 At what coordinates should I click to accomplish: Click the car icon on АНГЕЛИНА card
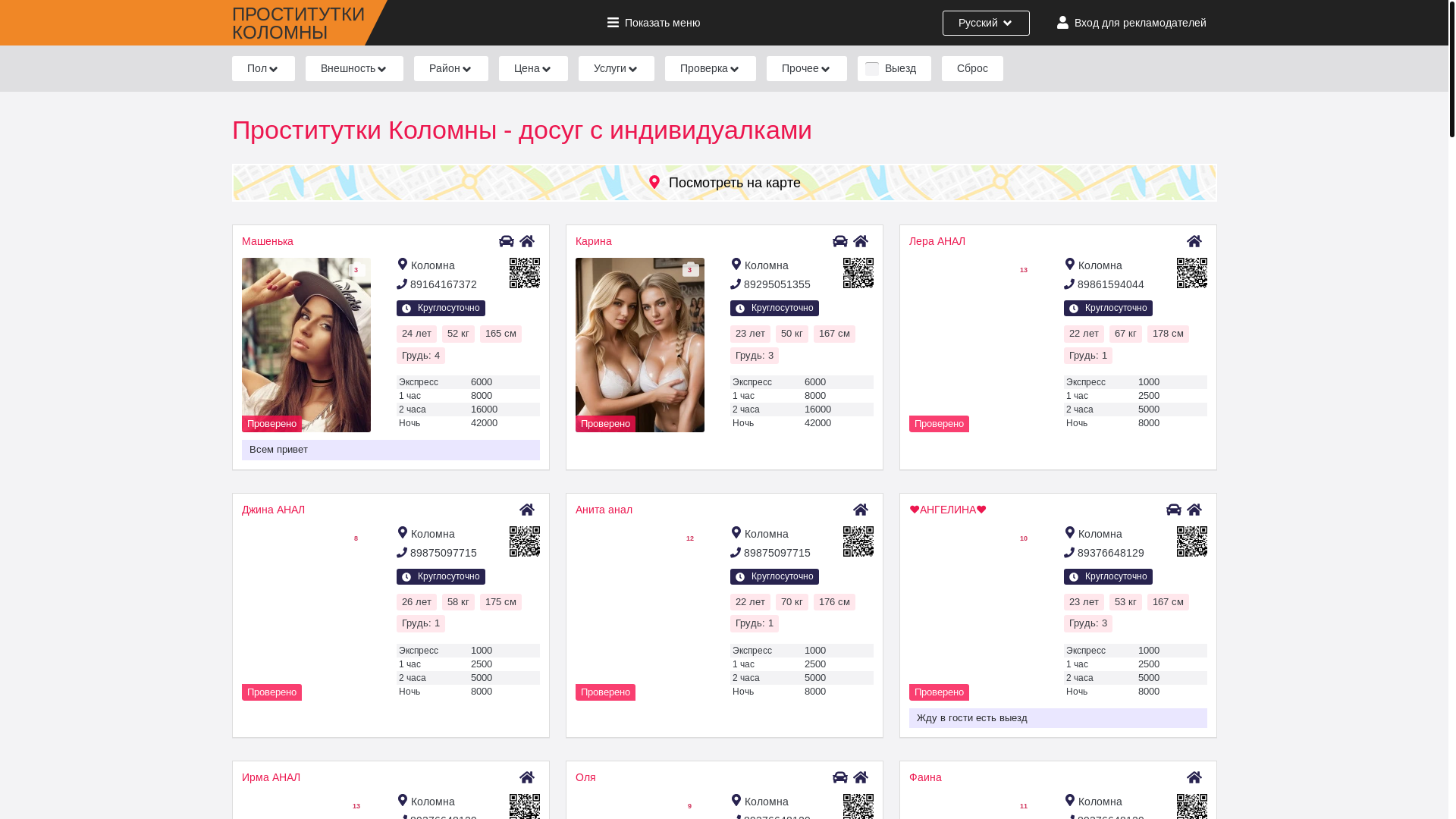tap(1174, 510)
